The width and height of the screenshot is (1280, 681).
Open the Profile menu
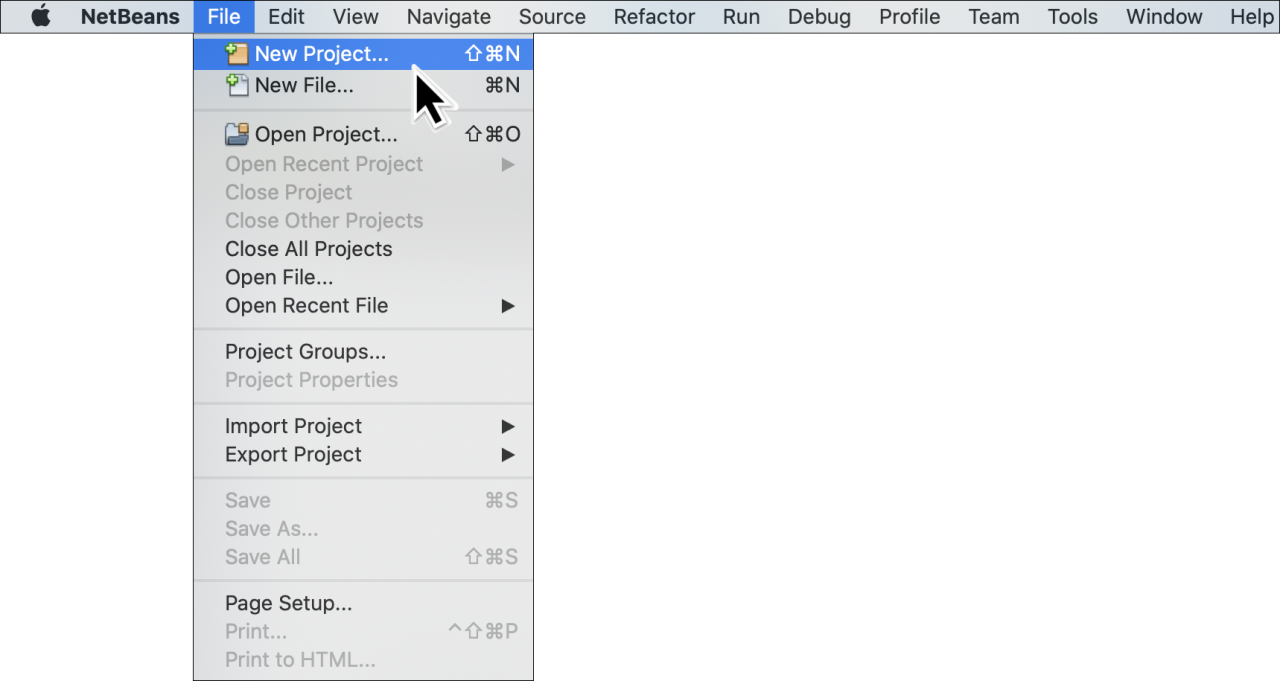tap(909, 16)
